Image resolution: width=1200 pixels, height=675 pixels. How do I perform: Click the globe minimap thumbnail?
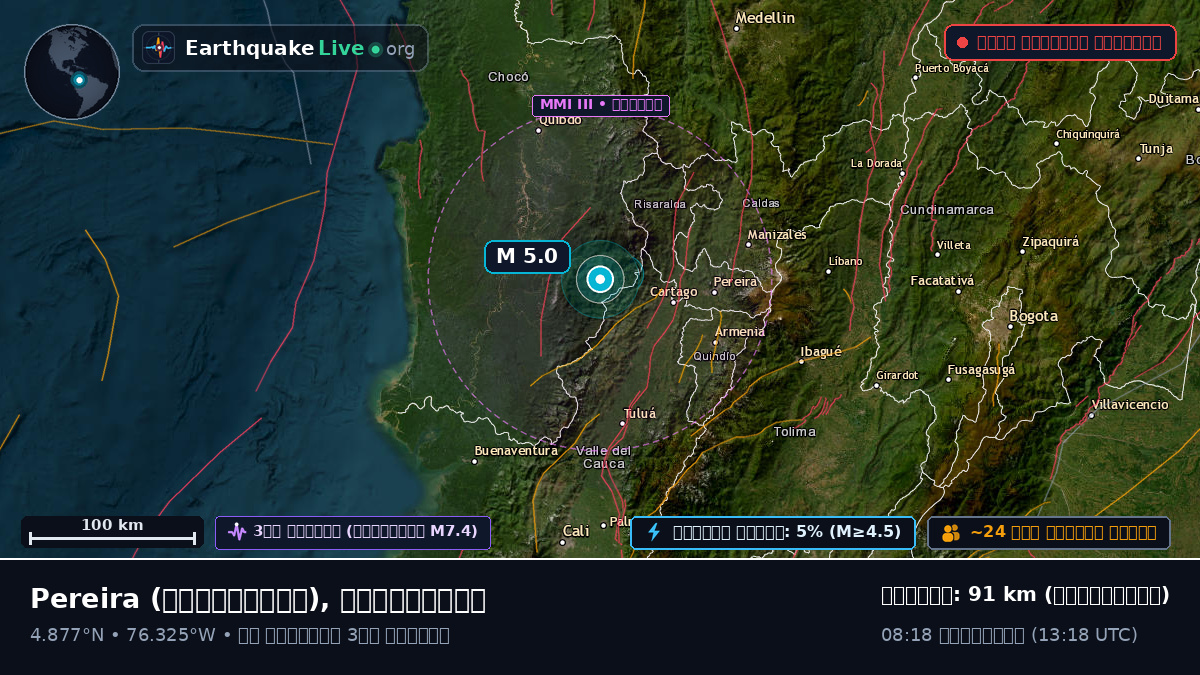coord(72,72)
